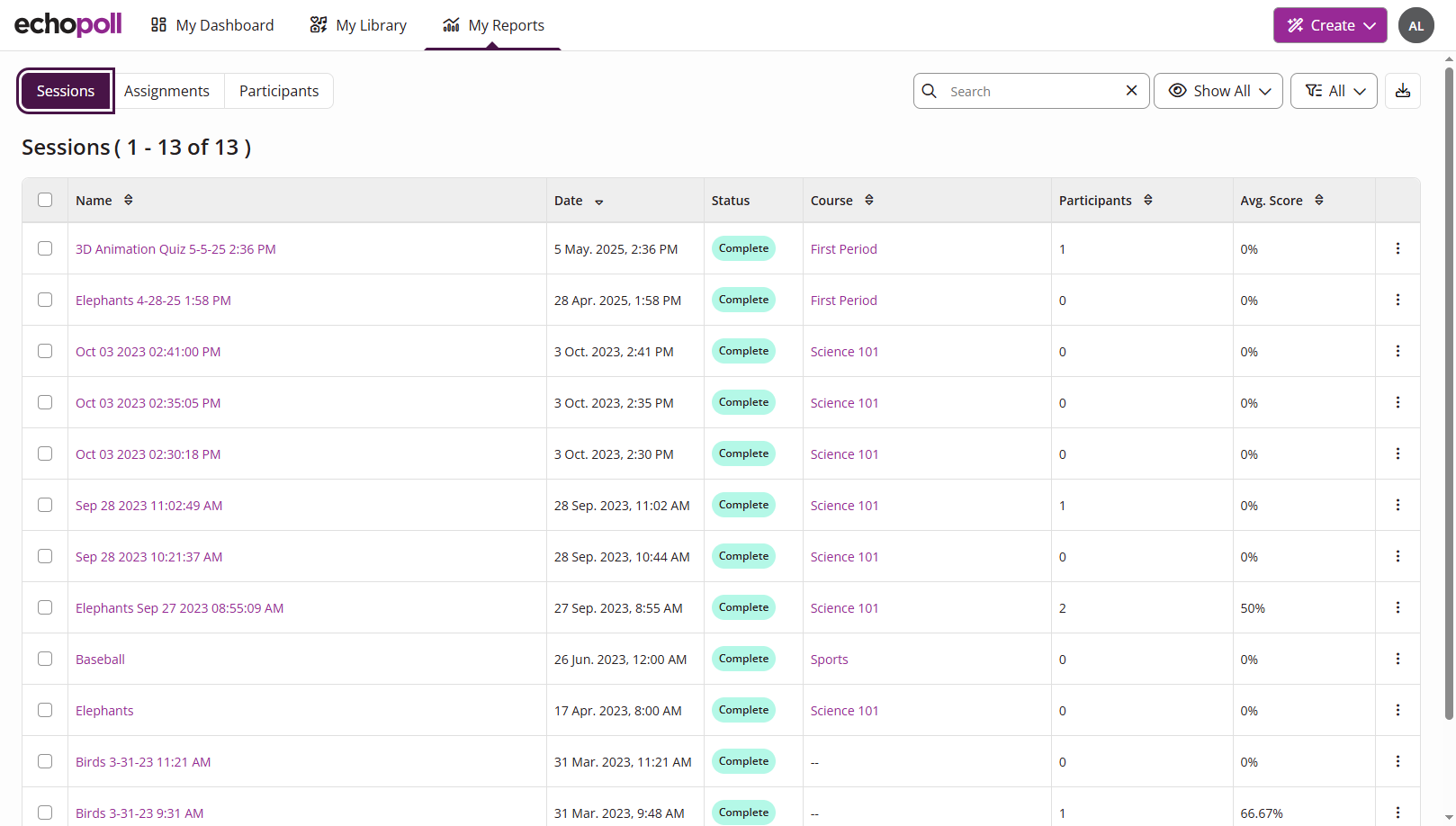
Task: Check the Oct 03 2023 02:41:00 PM checkbox
Action: click(x=45, y=351)
